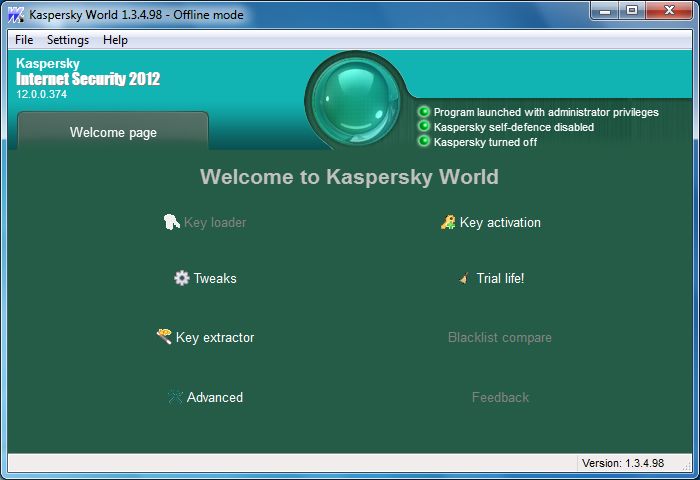Screen dimensions: 700x480
Task: Click the Key extractor icon
Action: [164, 337]
